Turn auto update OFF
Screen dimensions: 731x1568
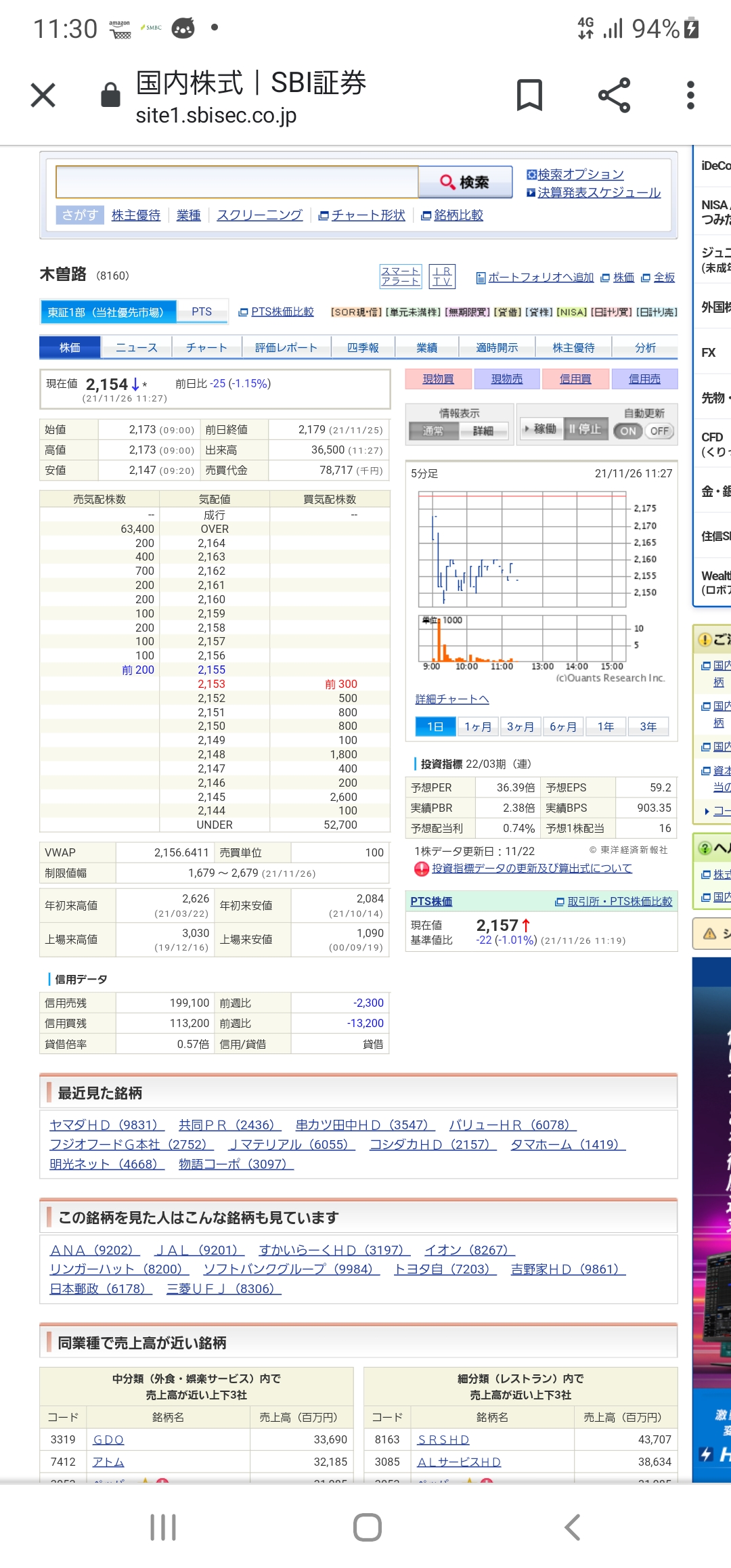(659, 431)
